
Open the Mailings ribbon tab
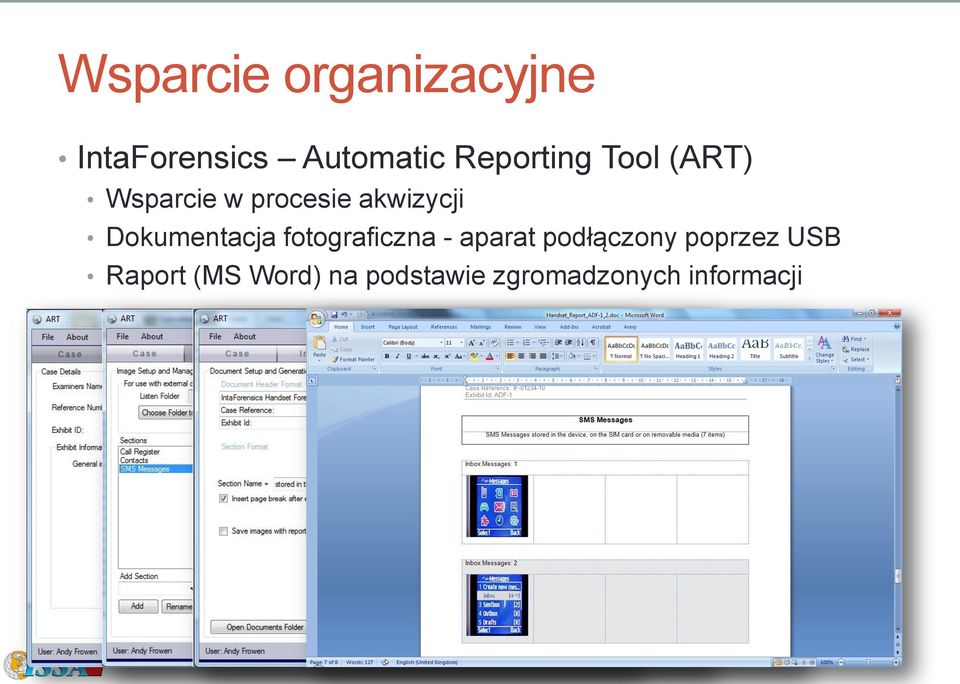pos(481,326)
